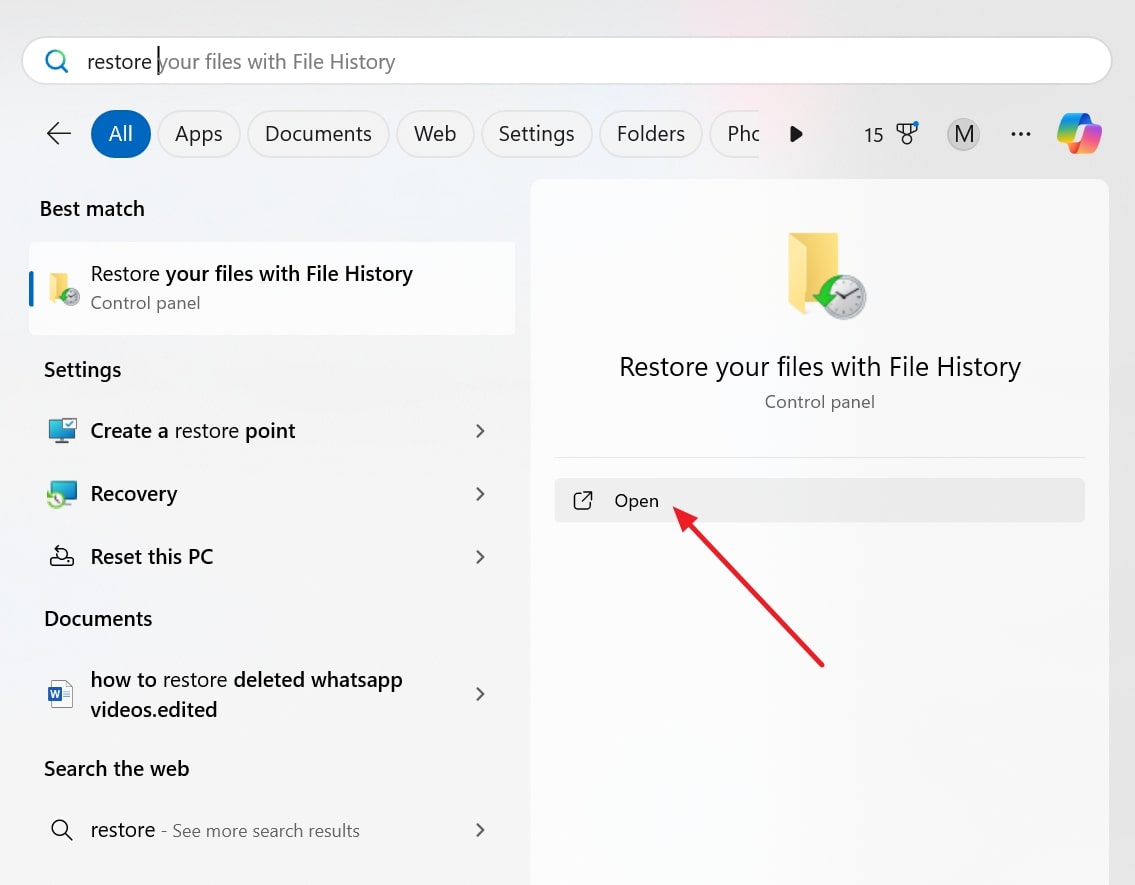Open account options via the M avatar
The height and width of the screenshot is (885, 1135).
[962, 133]
